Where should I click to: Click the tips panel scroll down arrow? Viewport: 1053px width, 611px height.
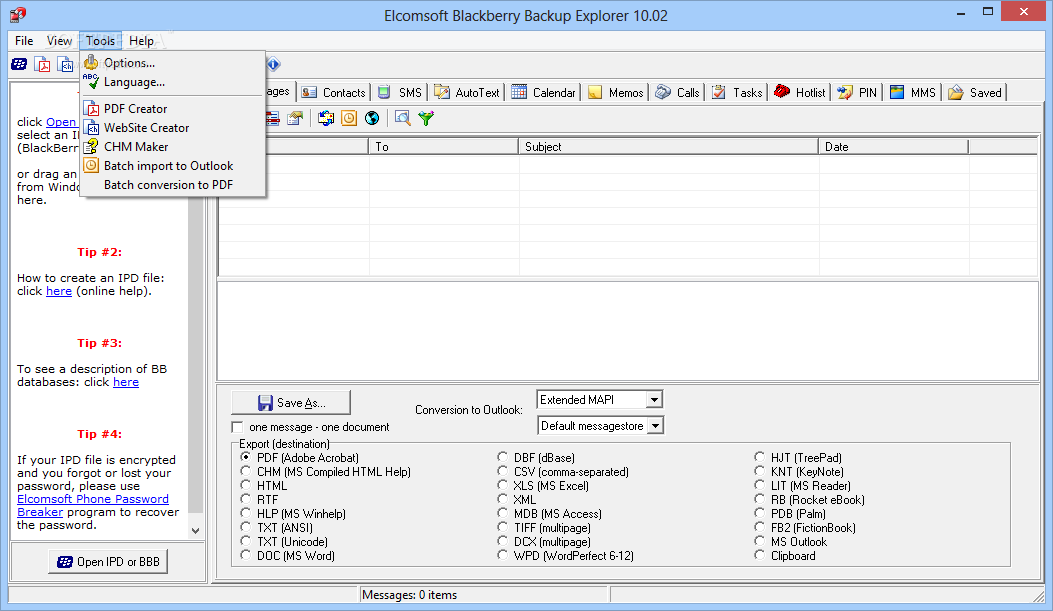click(195, 530)
